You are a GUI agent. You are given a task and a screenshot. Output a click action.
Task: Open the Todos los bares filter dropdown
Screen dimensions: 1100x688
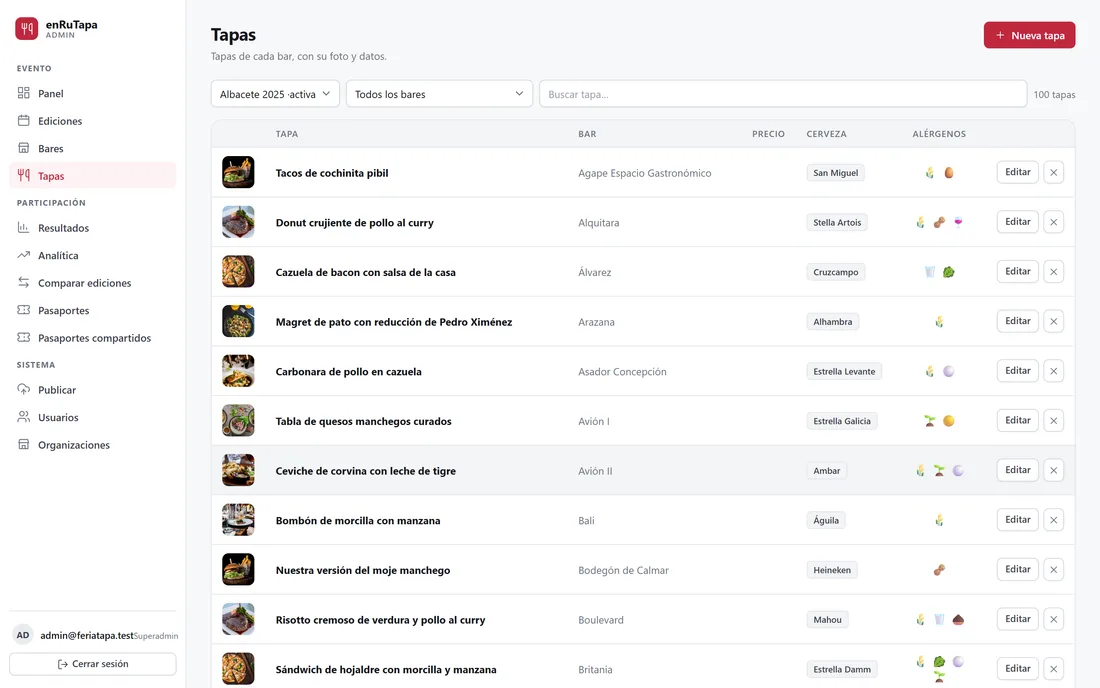[439, 94]
